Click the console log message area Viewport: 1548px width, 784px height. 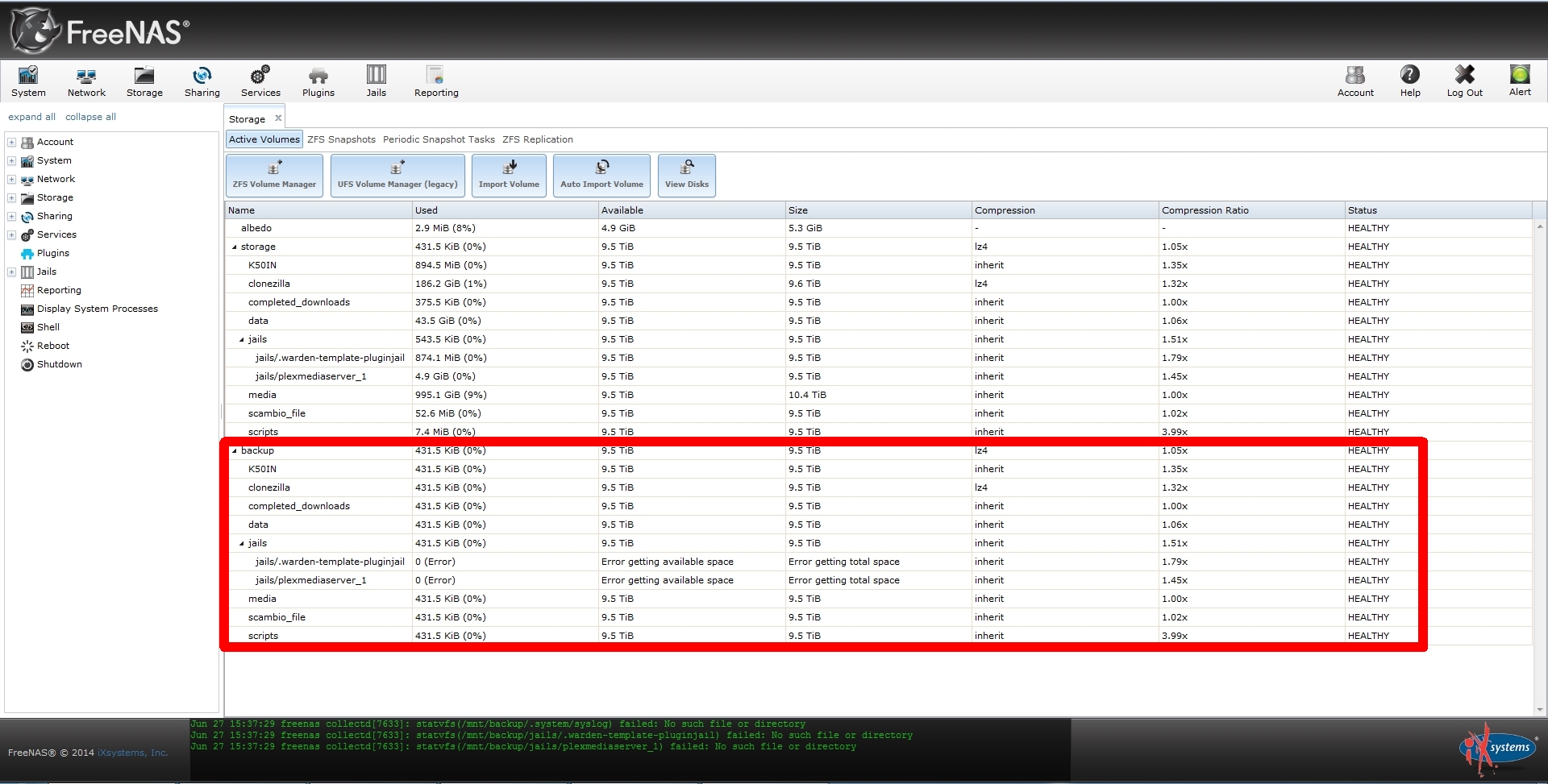point(630,749)
